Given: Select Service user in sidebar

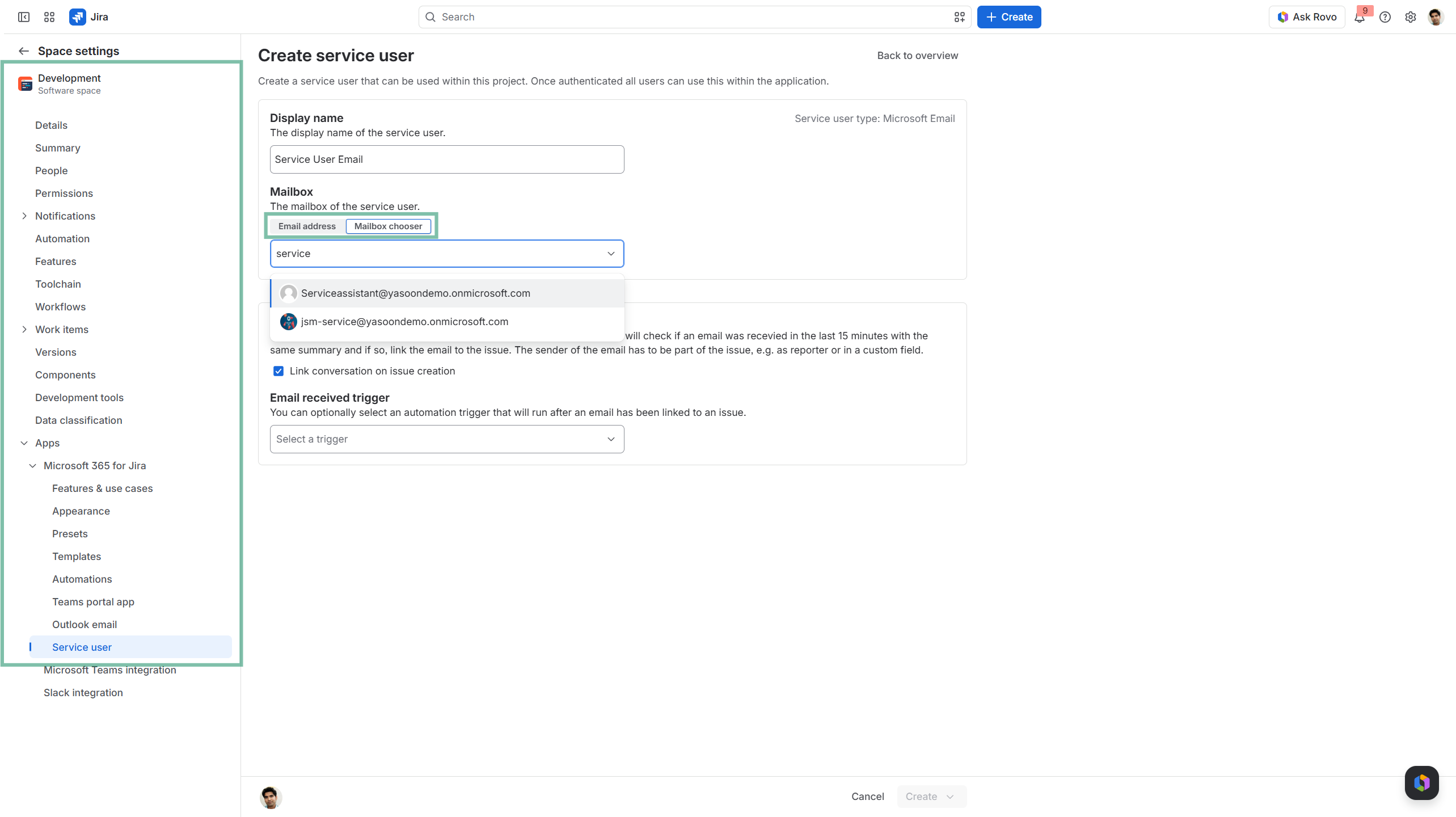Looking at the screenshot, I should click(x=130, y=647).
